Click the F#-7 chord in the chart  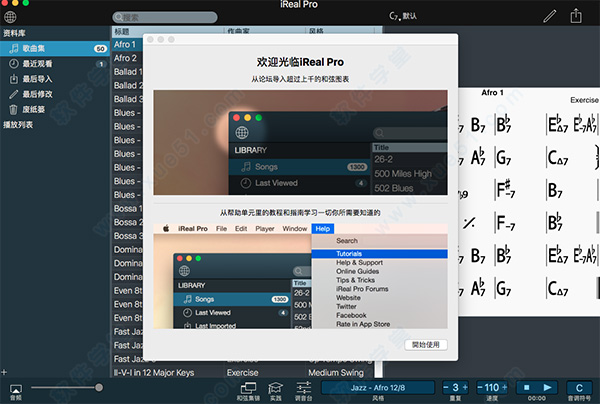(x=505, y=189)
